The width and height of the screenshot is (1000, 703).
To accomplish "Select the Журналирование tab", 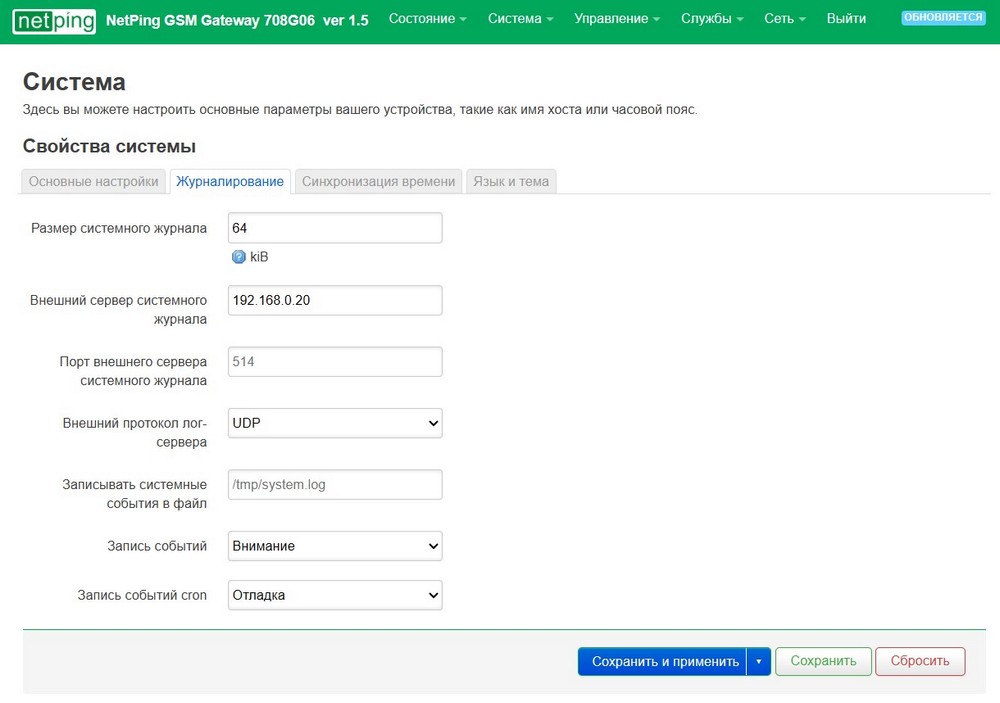I will (230, 181).
